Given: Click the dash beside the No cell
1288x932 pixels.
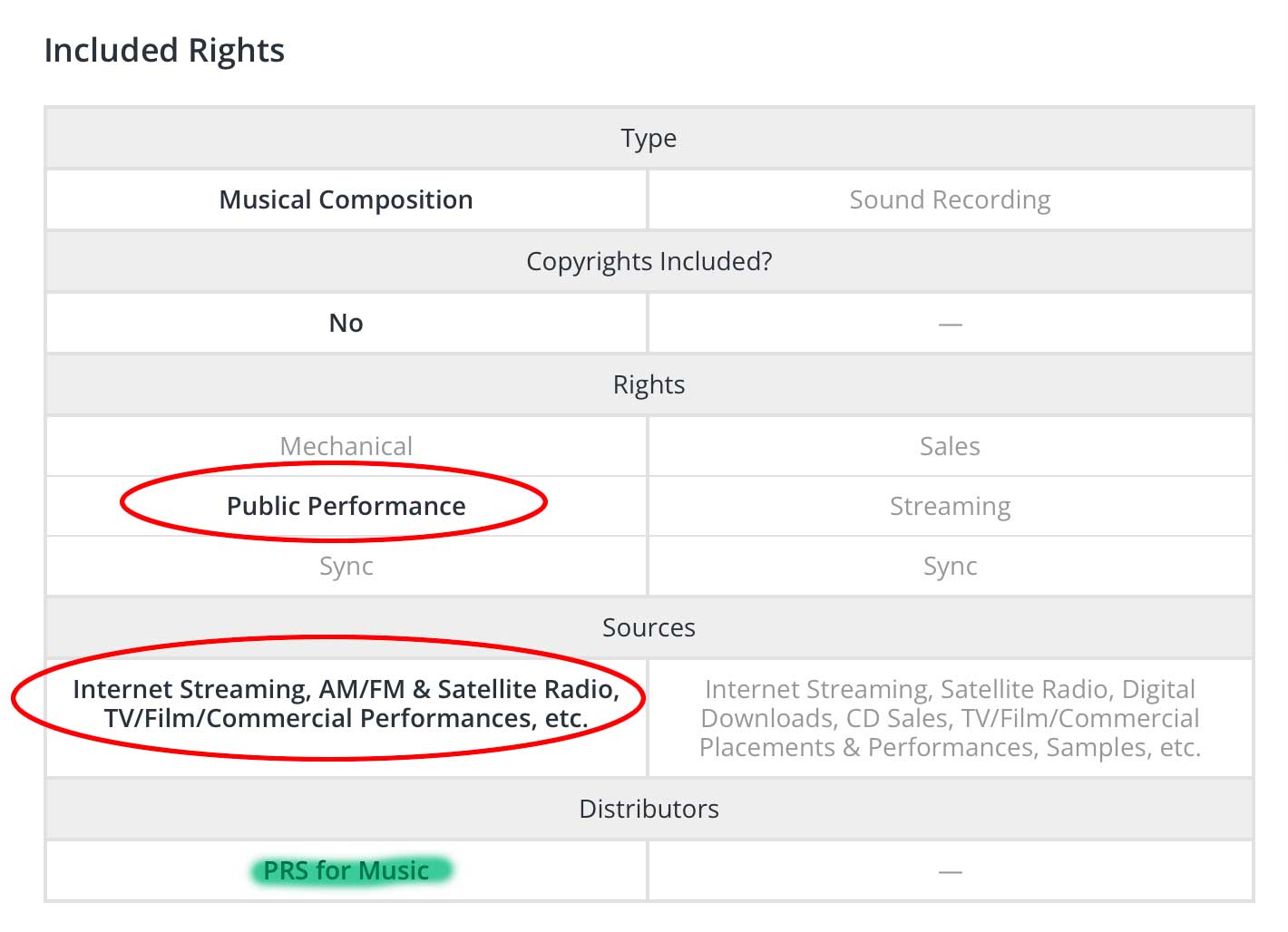Looking at the screenshot, I should point(950,324).
